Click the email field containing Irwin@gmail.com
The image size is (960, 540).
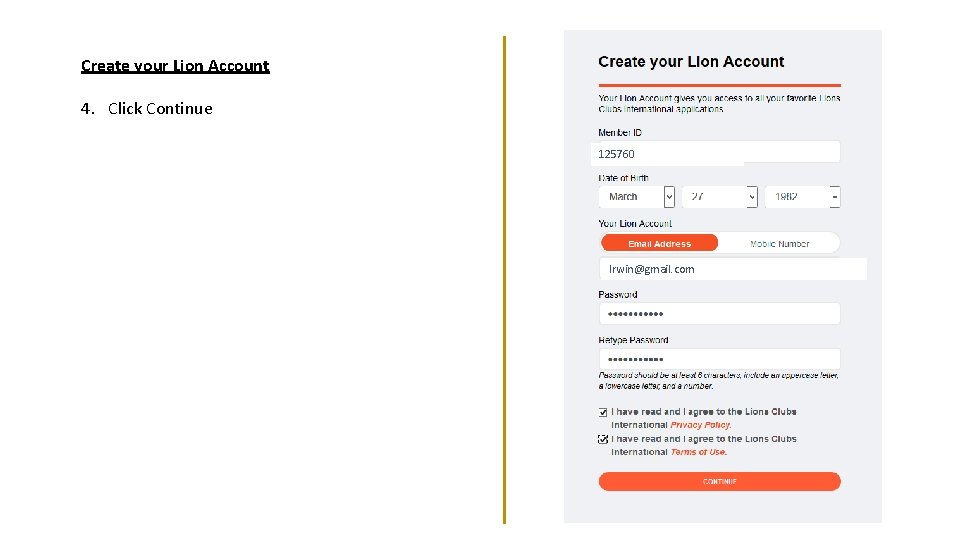pyautogui.click(x=732, y=269)
